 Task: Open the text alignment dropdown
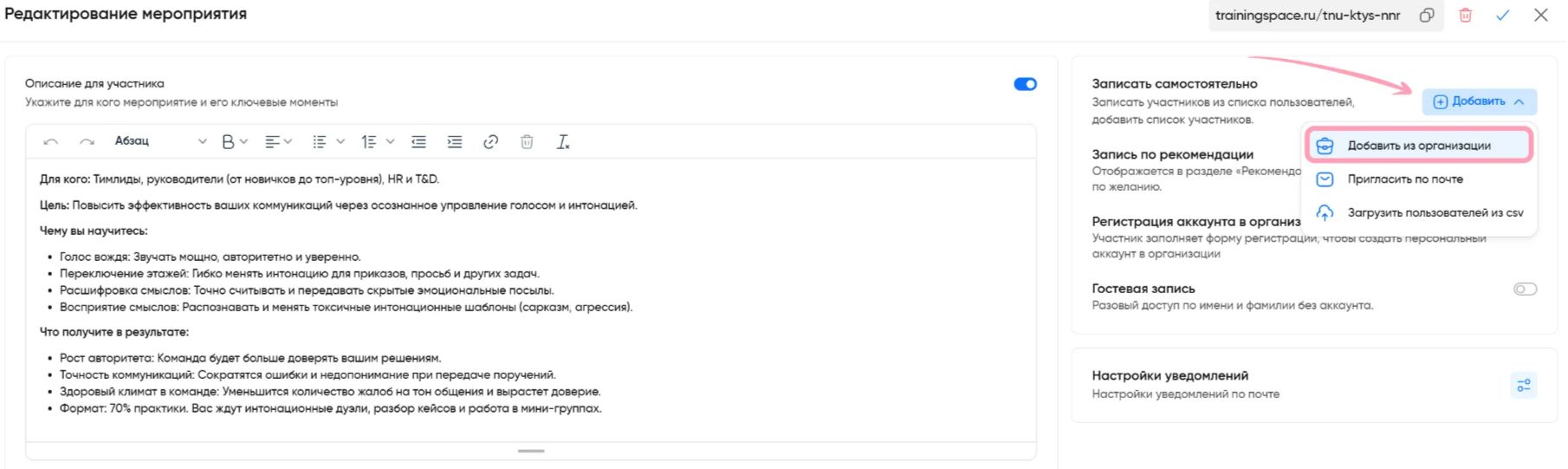278,141
